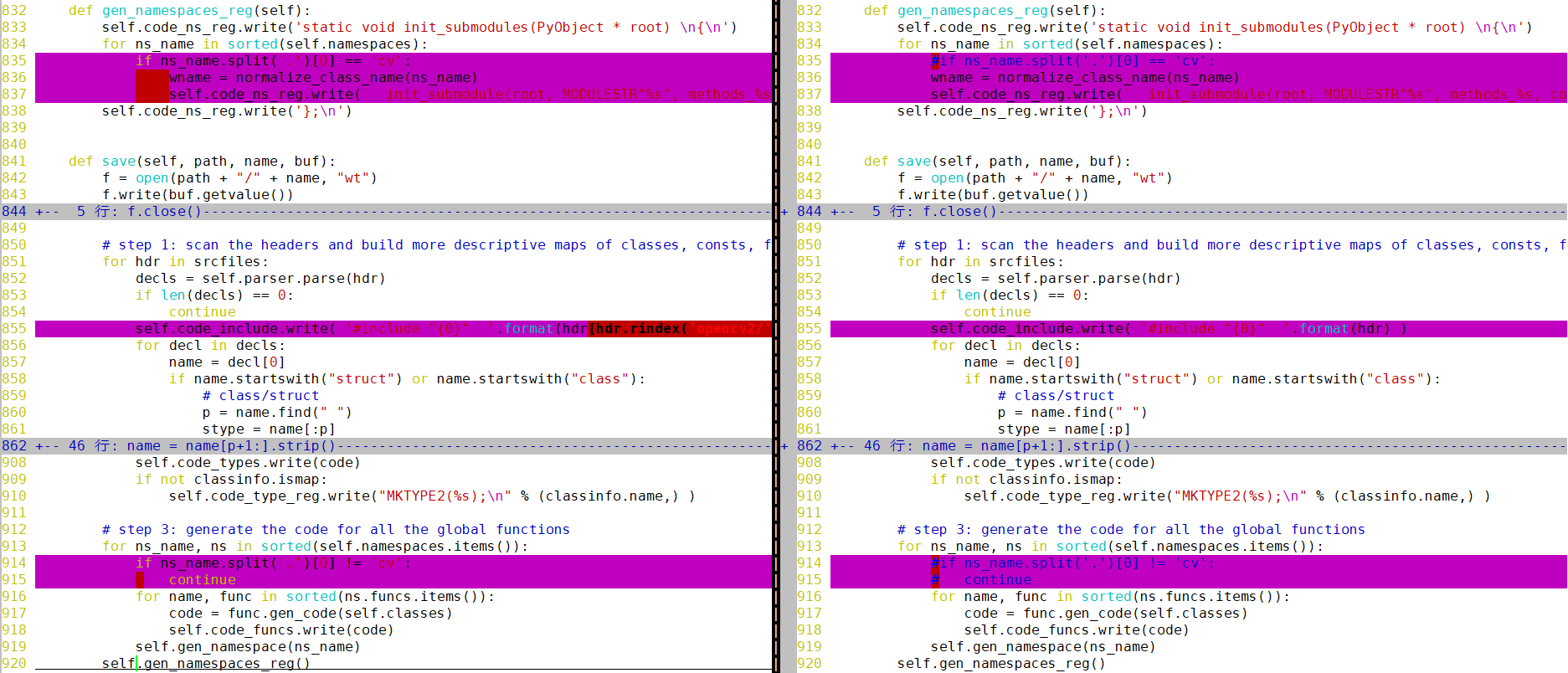Viewport: 1568px width, 673px height.
Task: Click the 'MKTYPE2(%s)' write line in left pane
Action: pyautogui.click(x=432, y=496)
